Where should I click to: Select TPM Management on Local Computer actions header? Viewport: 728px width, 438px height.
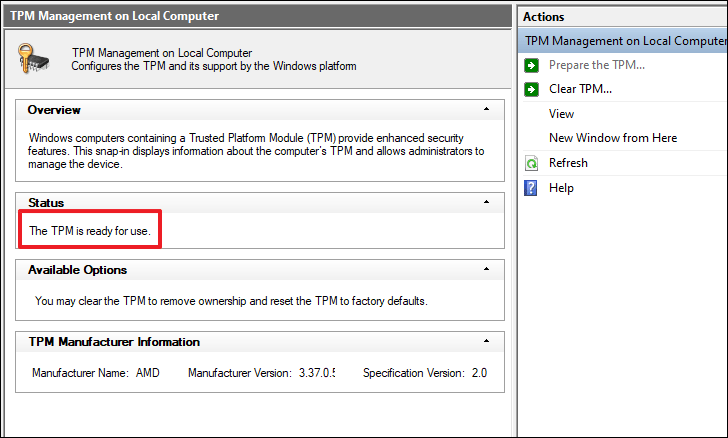tap(623, 41)
